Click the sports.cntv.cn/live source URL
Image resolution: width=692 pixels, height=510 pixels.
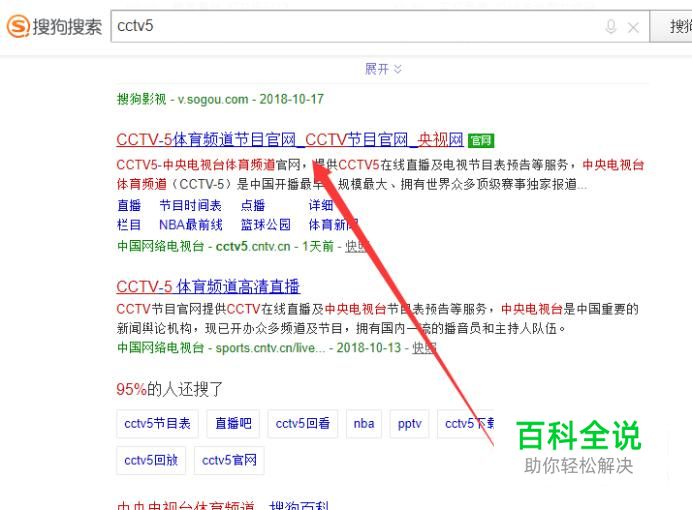271,348
